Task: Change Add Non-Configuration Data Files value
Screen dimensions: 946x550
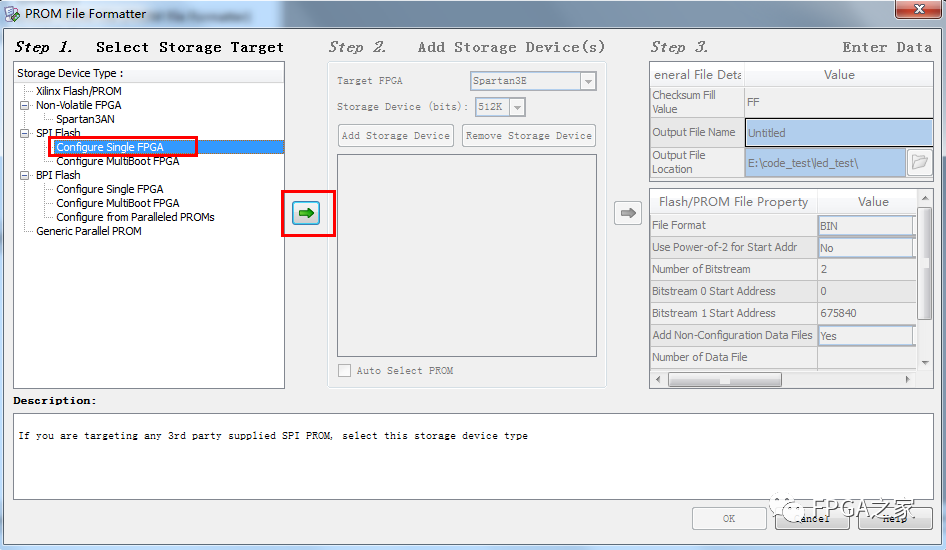Action: tap(866, 336)
